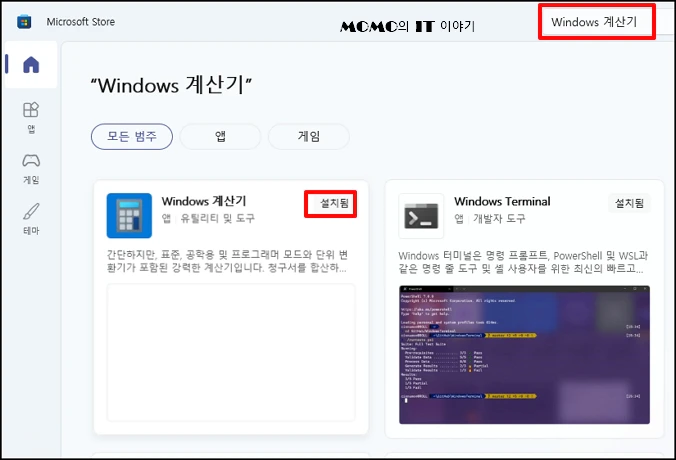676x460 pixels.
Task: Open the Windows Terminal screenshot preview
Action: (524, 354)
